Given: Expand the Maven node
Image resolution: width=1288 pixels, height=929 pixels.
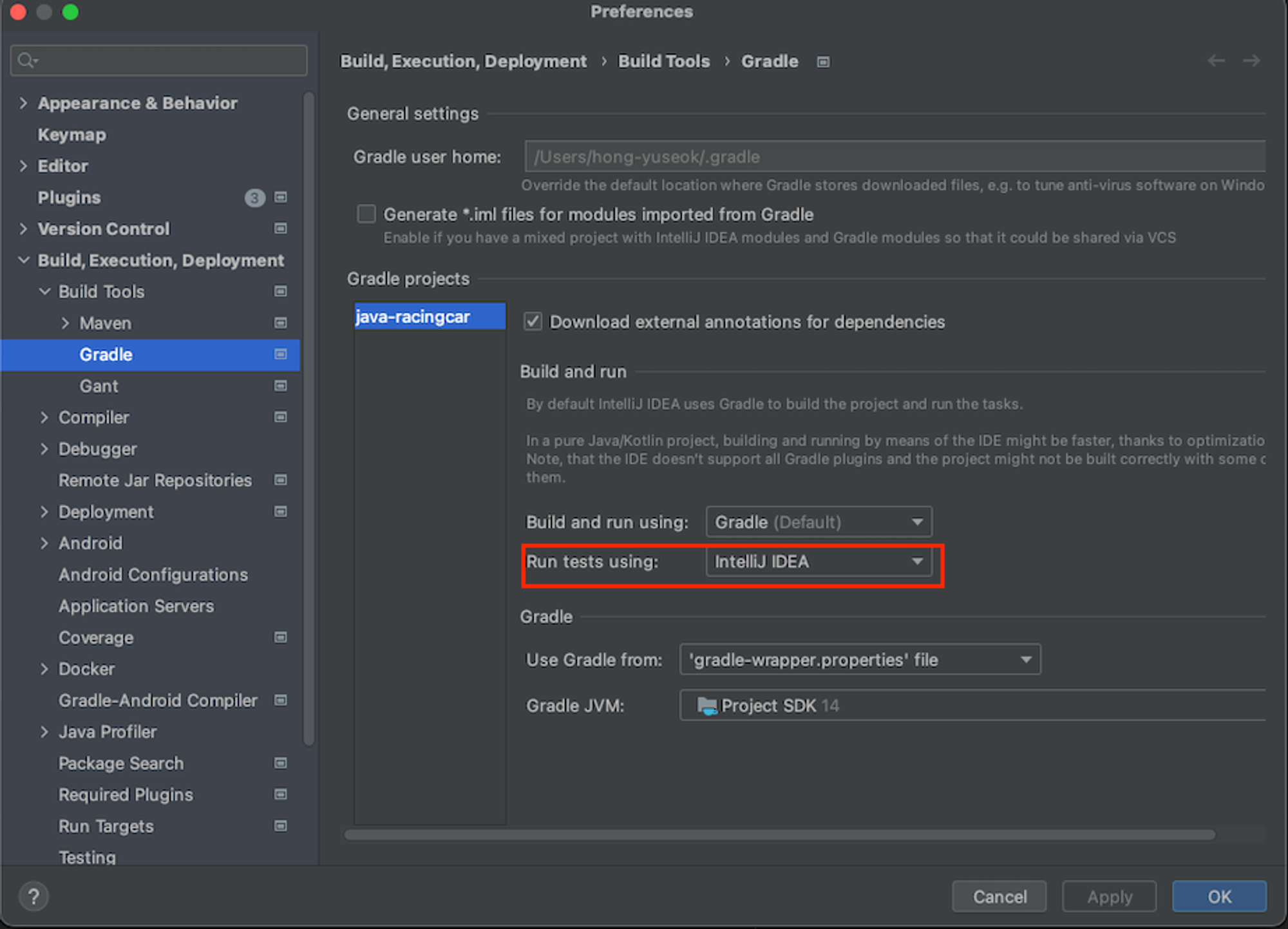Looking at the screenshot, I should (x=65, y=323).
